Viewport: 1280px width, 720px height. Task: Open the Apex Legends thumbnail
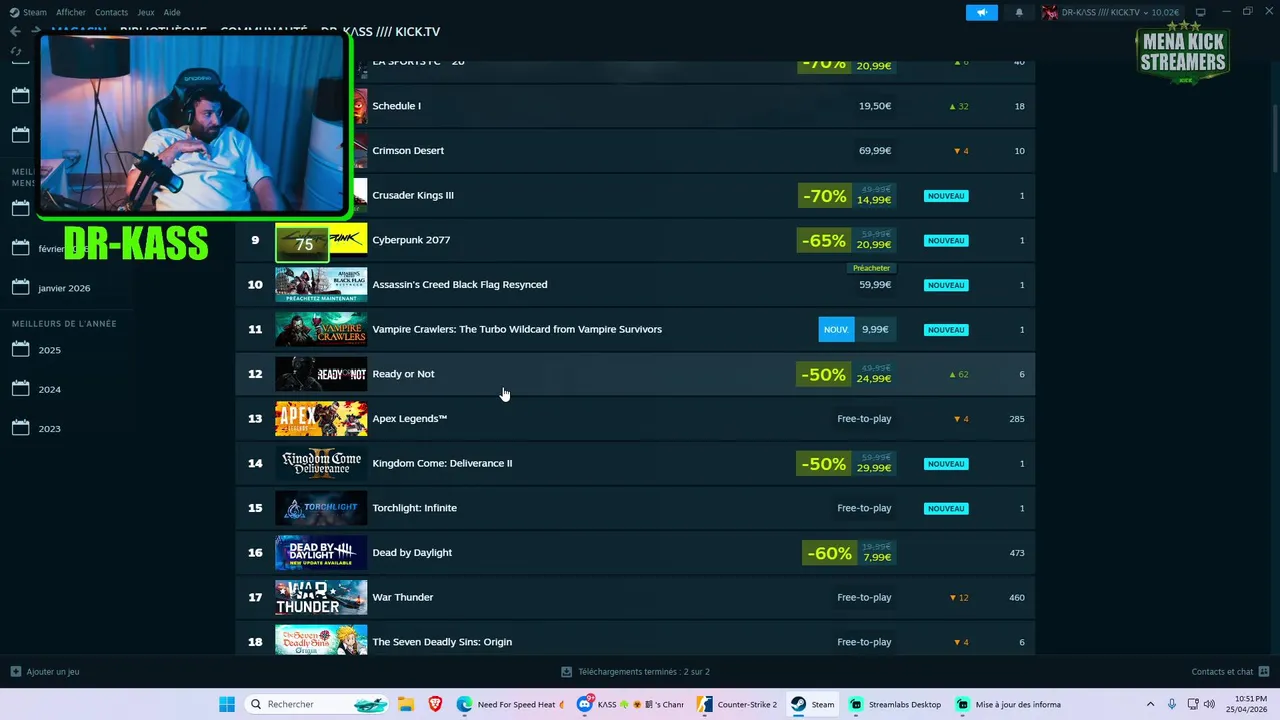(x=321, y=419)
